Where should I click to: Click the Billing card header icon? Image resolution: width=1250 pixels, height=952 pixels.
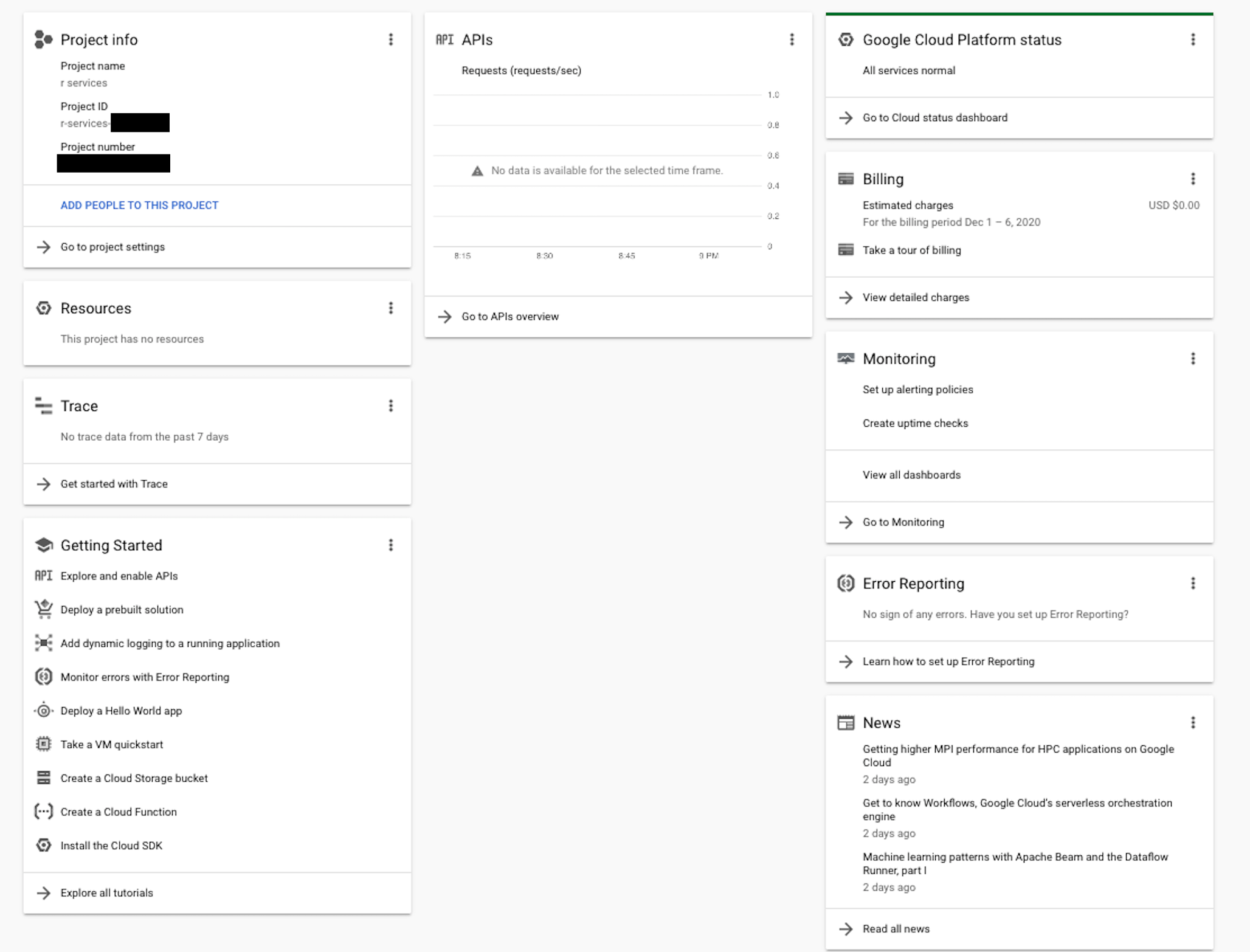pos(846,179)
